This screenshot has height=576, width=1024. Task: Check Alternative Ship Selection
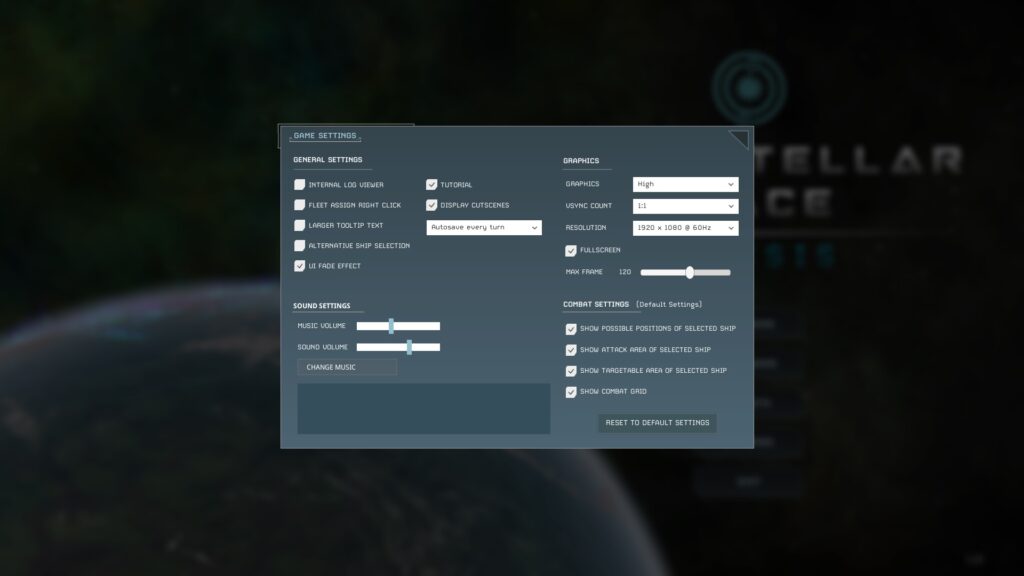299,246
